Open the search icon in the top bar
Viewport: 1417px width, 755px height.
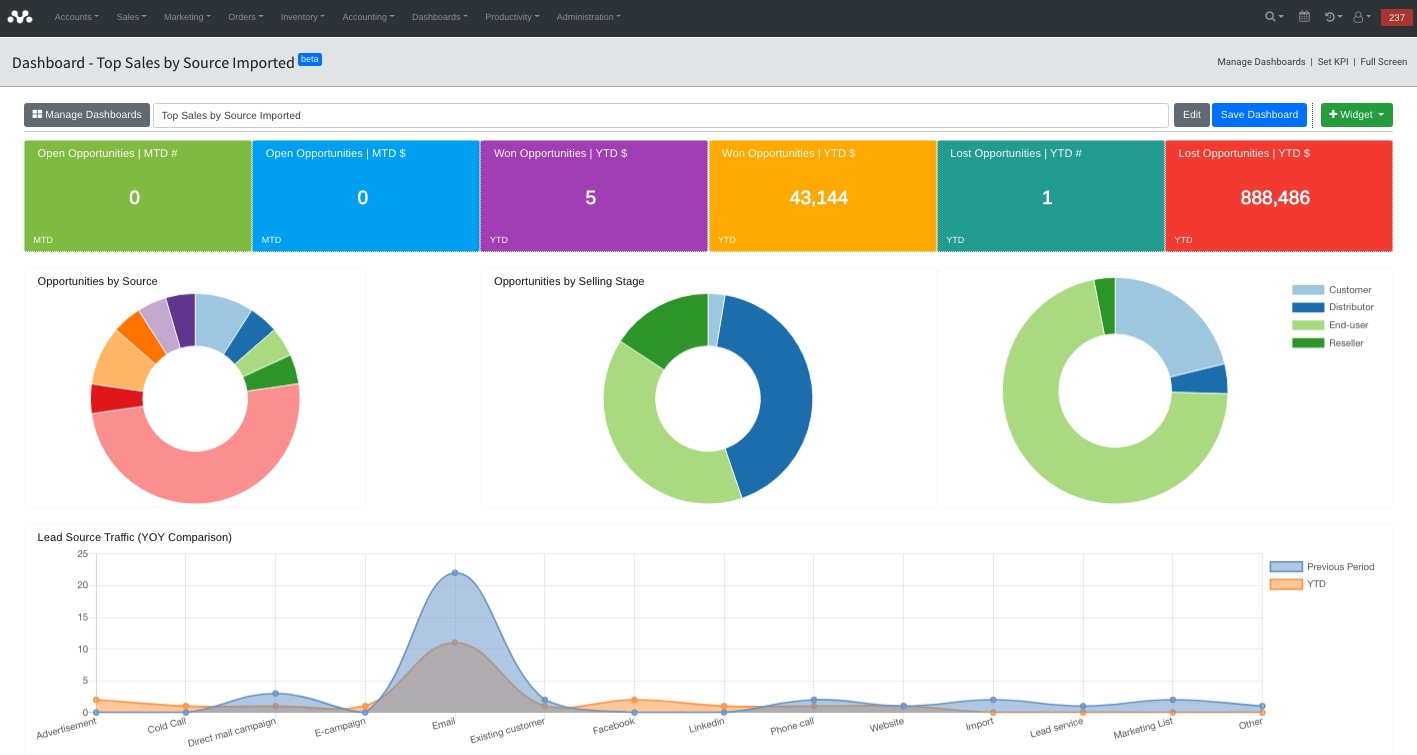pos(1274,17)
